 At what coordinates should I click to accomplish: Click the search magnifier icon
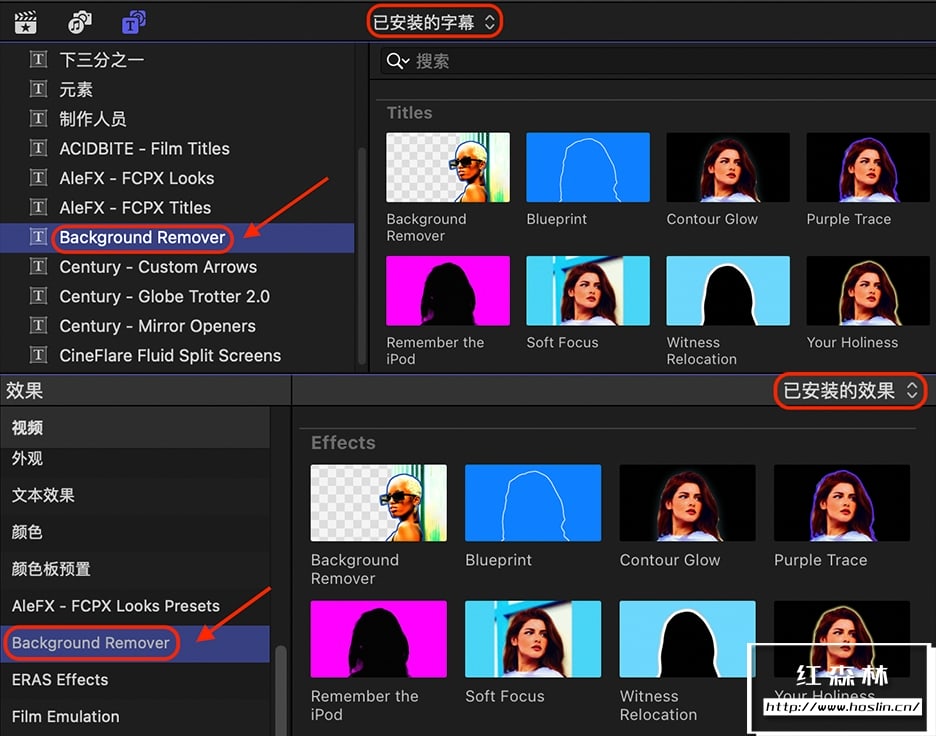[x=397, y=61]
